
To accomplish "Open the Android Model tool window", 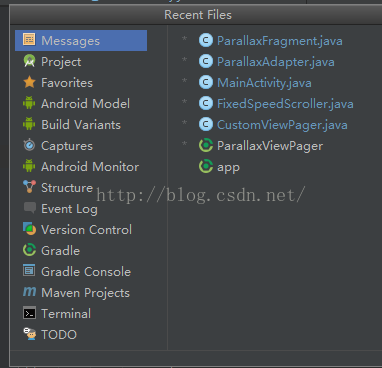I will click(81, 104).
